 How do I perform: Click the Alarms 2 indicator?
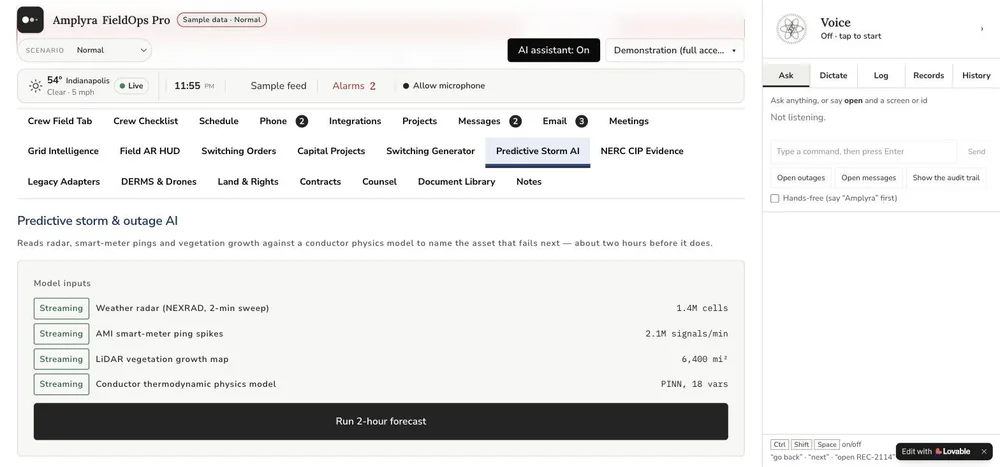(x=354, y=85)
